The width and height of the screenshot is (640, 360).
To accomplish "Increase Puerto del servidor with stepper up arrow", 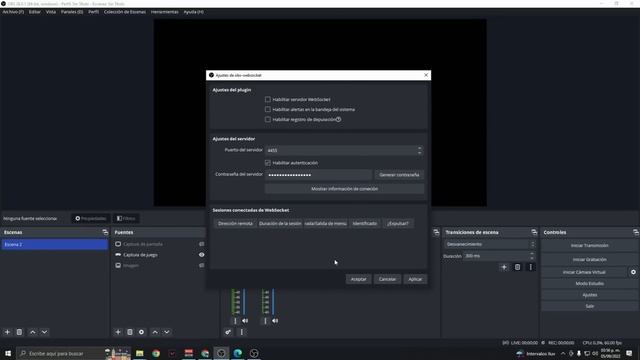I will (x=420, y=148).
